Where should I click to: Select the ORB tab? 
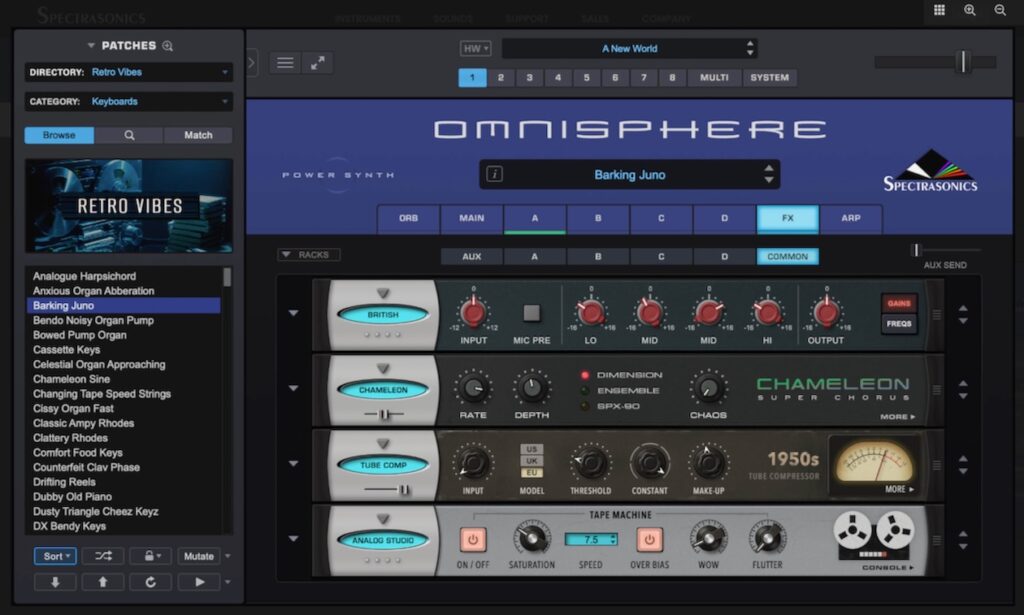click(408, 218)
